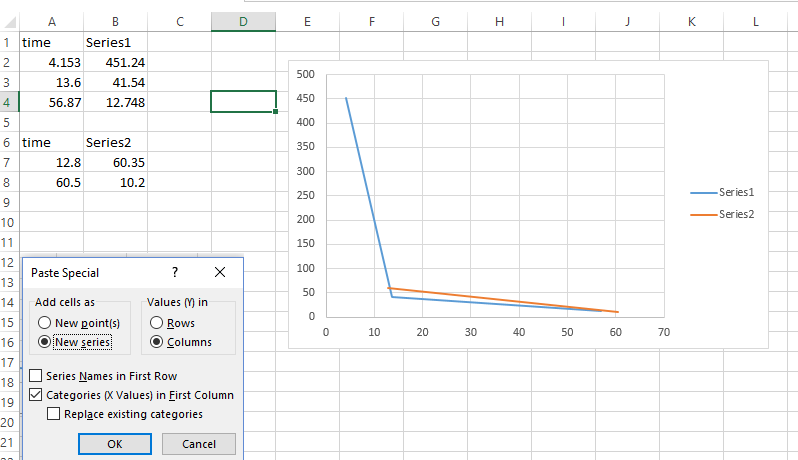
Task: Select column K header
Action: pyautogui.click(x=692, y=22)
